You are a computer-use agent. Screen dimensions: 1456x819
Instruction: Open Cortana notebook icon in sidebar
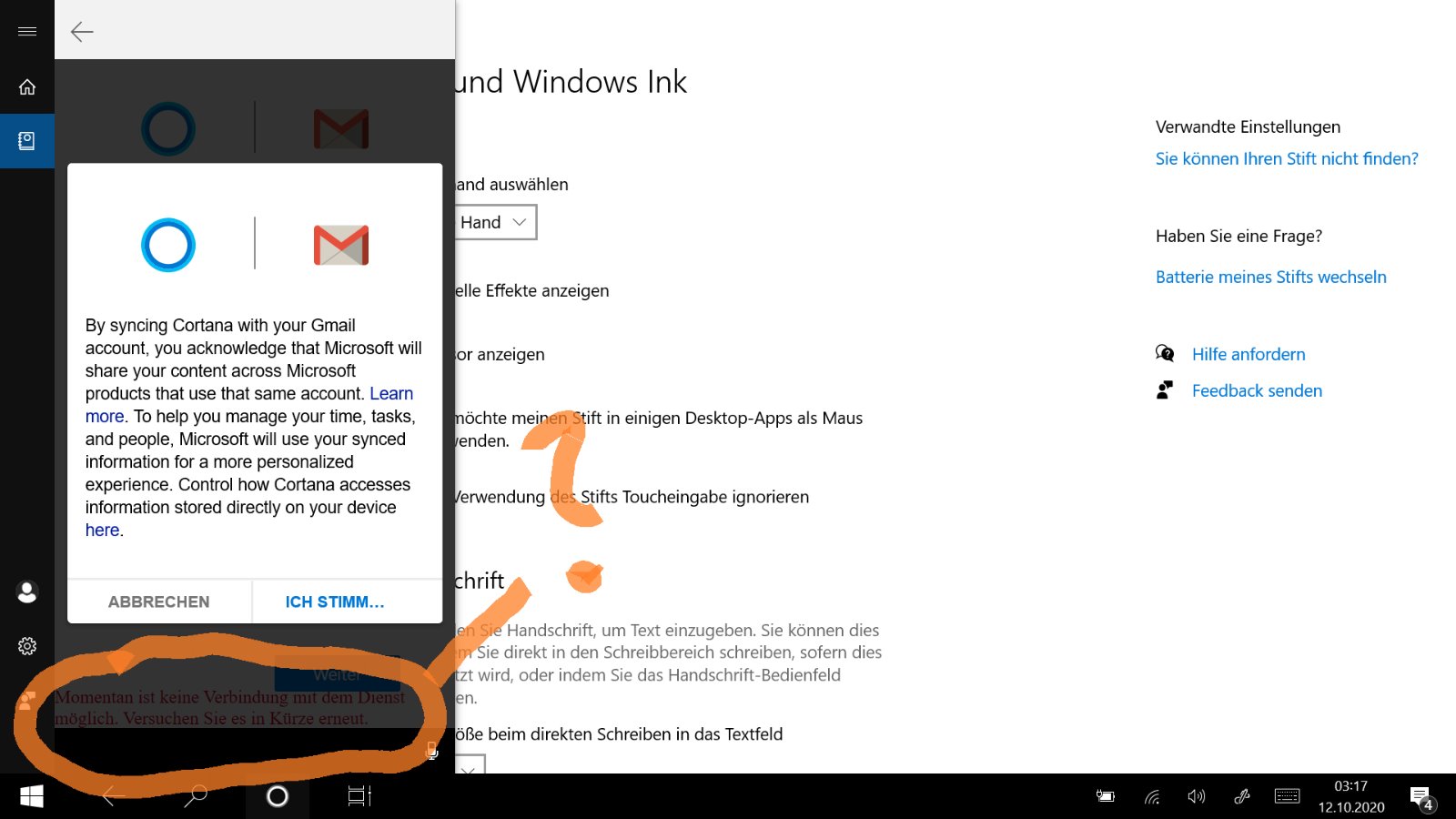[x=27, y=141]
